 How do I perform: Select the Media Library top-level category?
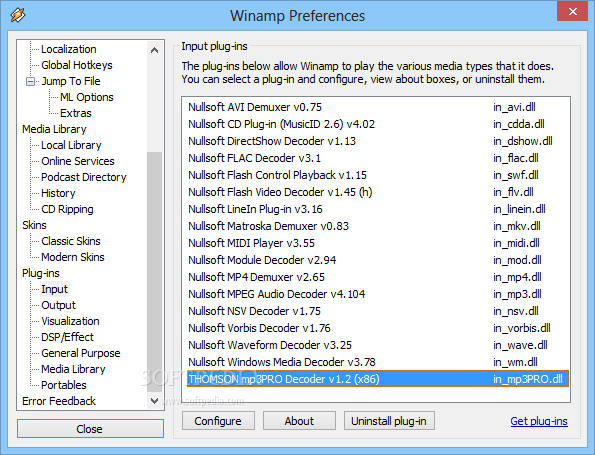pos(54,129)
